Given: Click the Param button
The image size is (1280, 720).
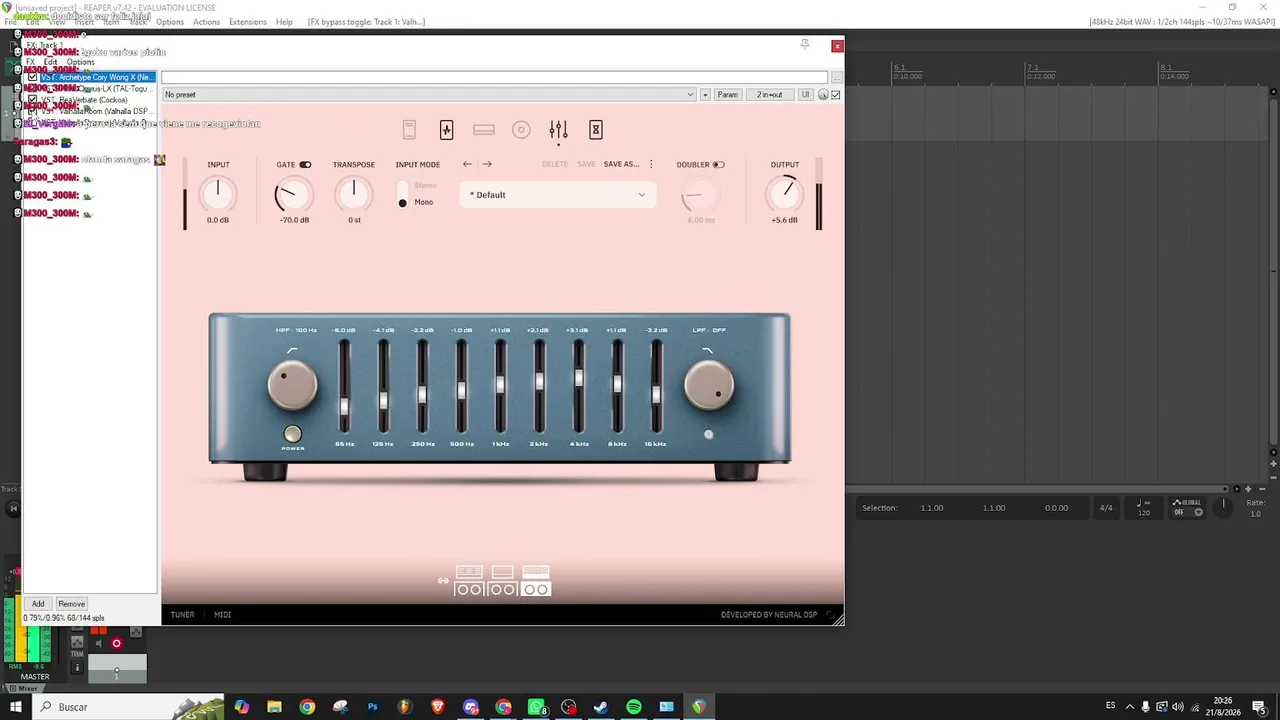Looking at the screenshot, I should (727, 95).
